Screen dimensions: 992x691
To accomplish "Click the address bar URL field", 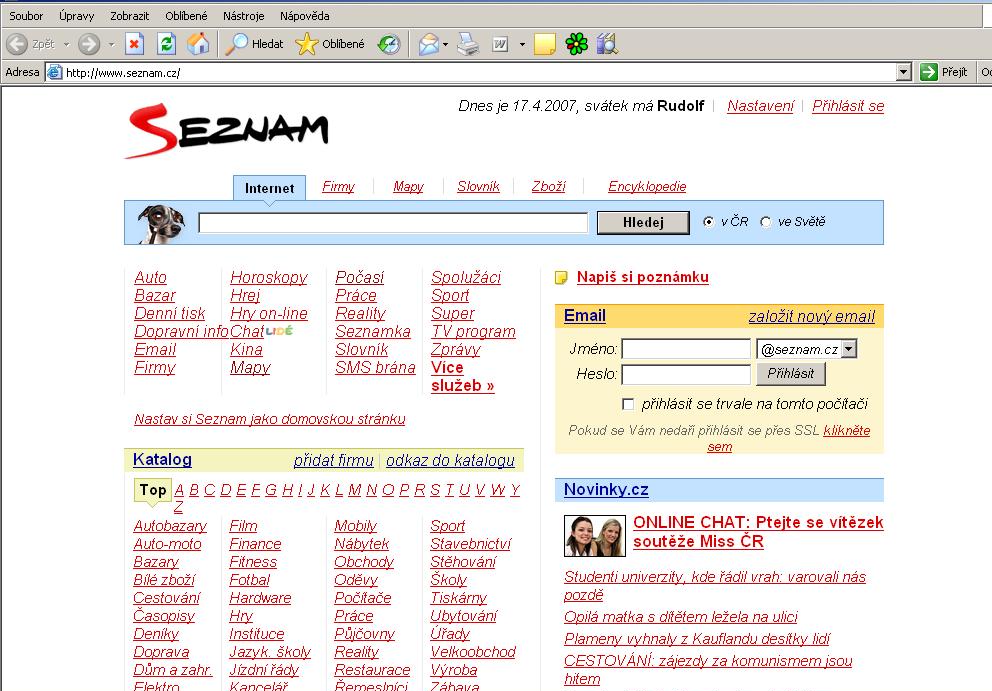I will [x=471, y=73].
